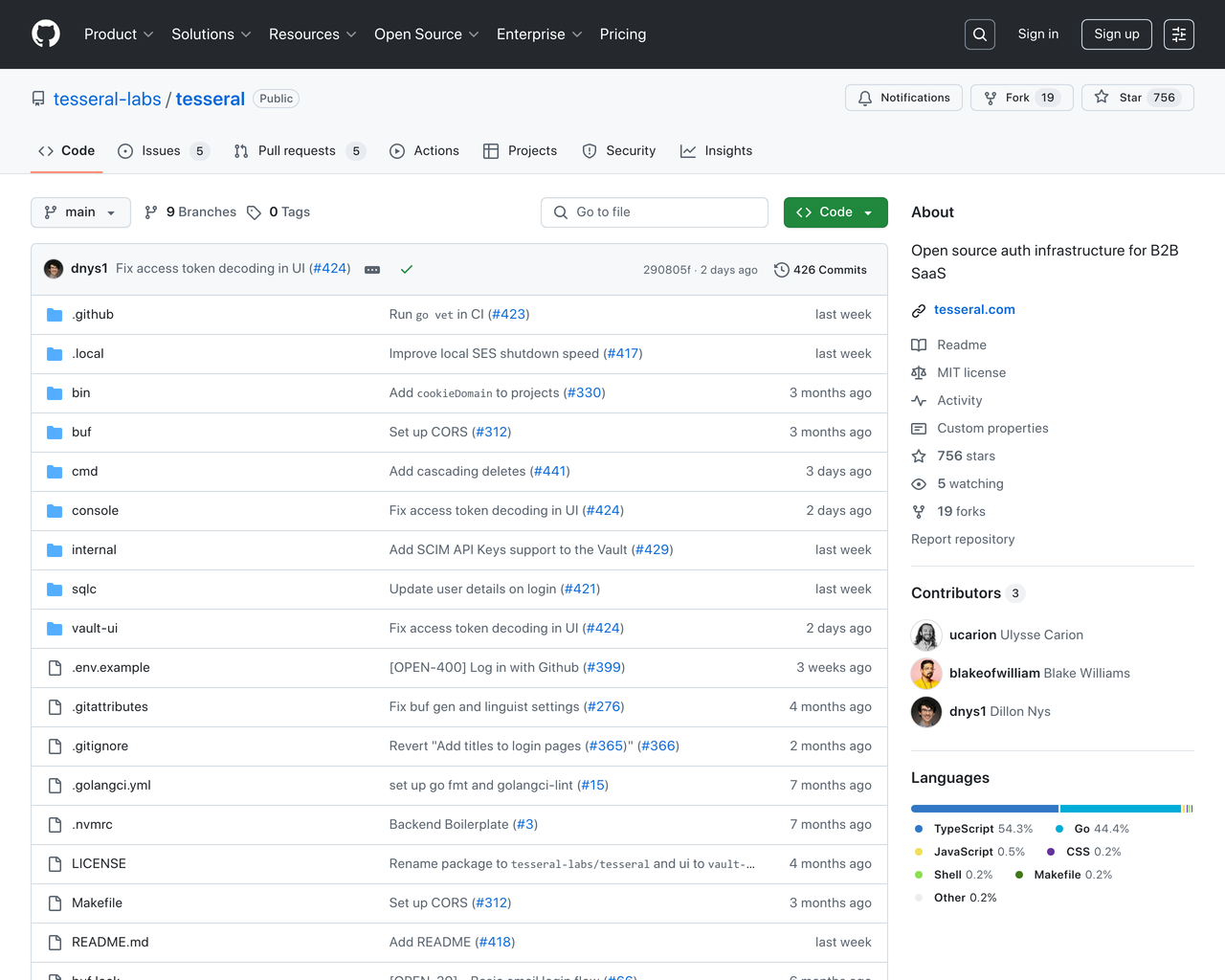This screenshot has width=1225, height=980.
Task: Expand the Open Source menu
Action: pos(427,34)
